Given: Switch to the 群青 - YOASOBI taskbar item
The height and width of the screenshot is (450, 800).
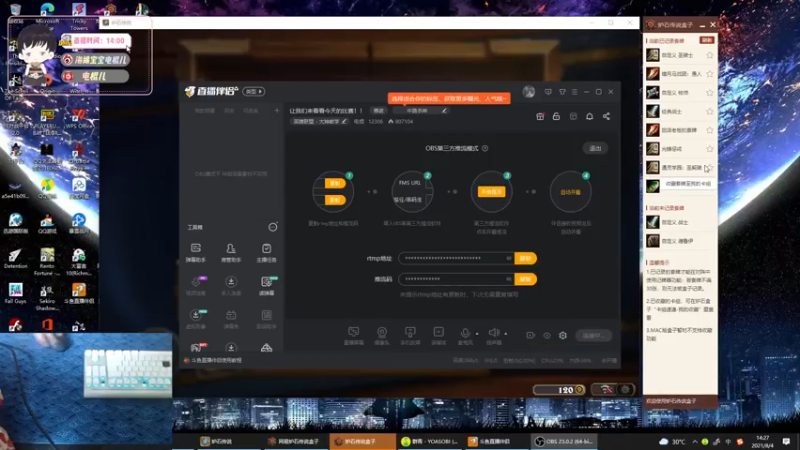Looking at the screenshot, I should click(x=430, y=441).
